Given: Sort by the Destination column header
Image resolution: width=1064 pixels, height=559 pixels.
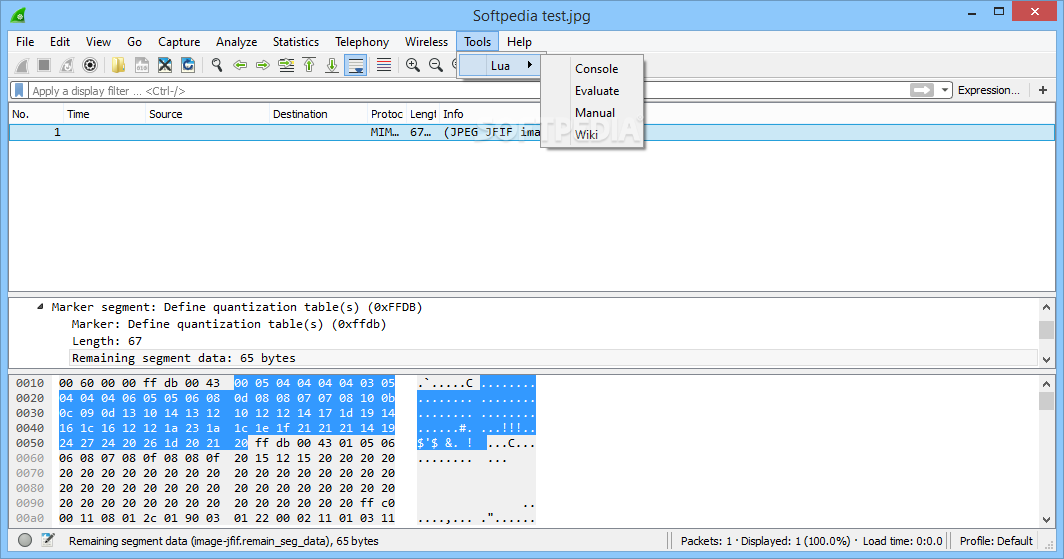Looking at the screenshot, I should tap(318, 114).
